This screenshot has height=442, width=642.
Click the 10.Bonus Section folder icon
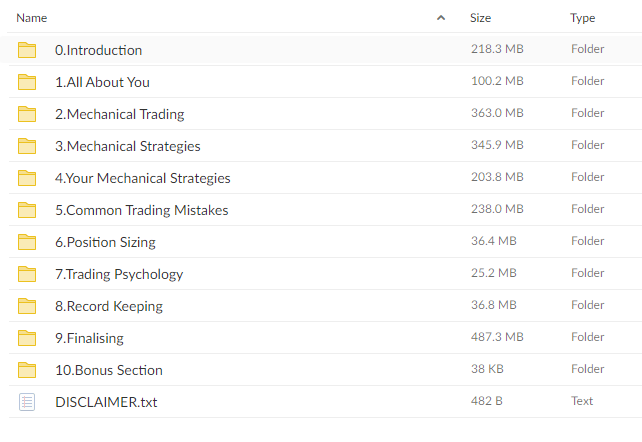(x=27, y=370)
